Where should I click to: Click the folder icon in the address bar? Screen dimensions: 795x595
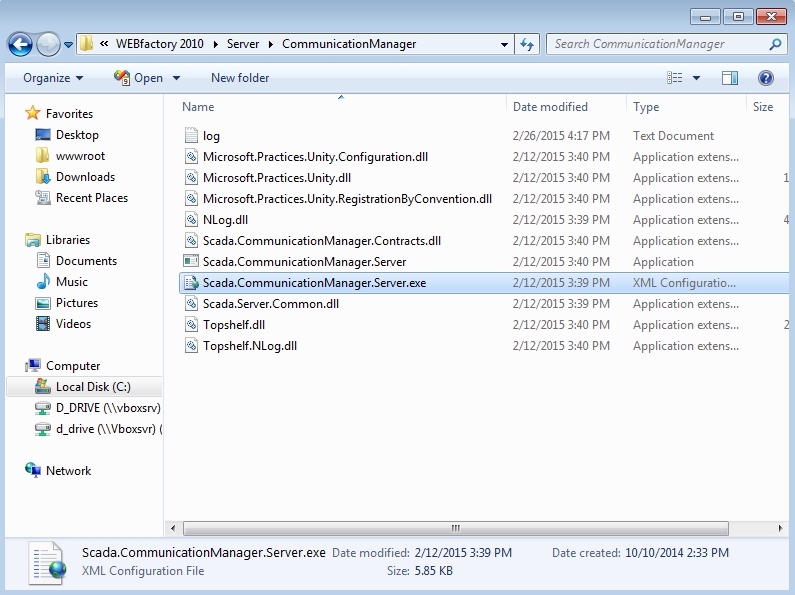[87, 44]
